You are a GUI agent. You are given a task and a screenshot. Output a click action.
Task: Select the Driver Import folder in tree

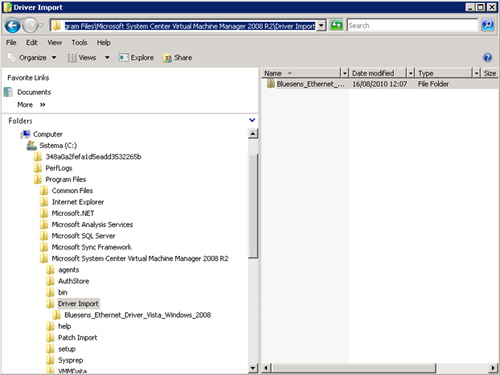coord(78,304)
